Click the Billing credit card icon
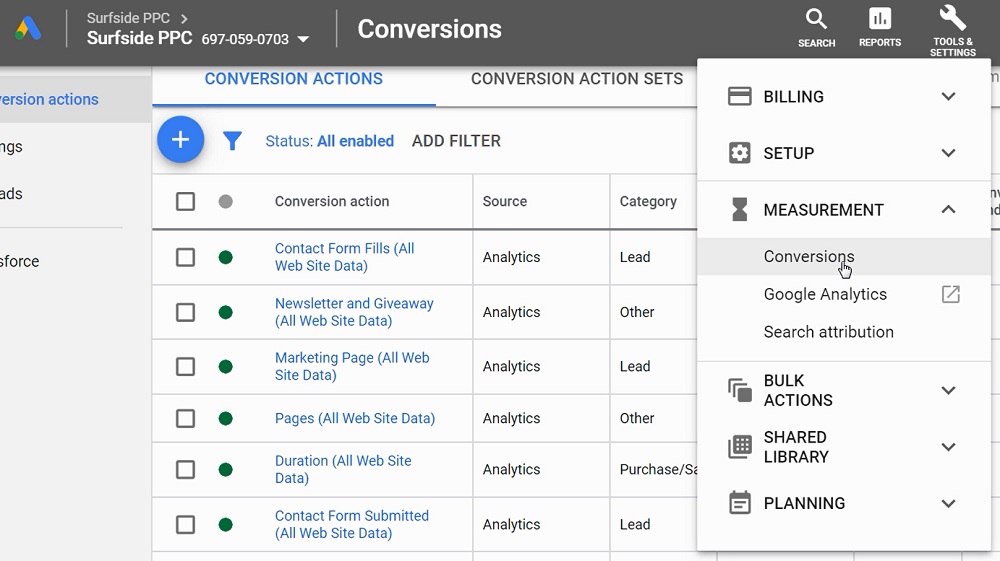This screenshot has height=561, width=1000. [x=739, y=97]
